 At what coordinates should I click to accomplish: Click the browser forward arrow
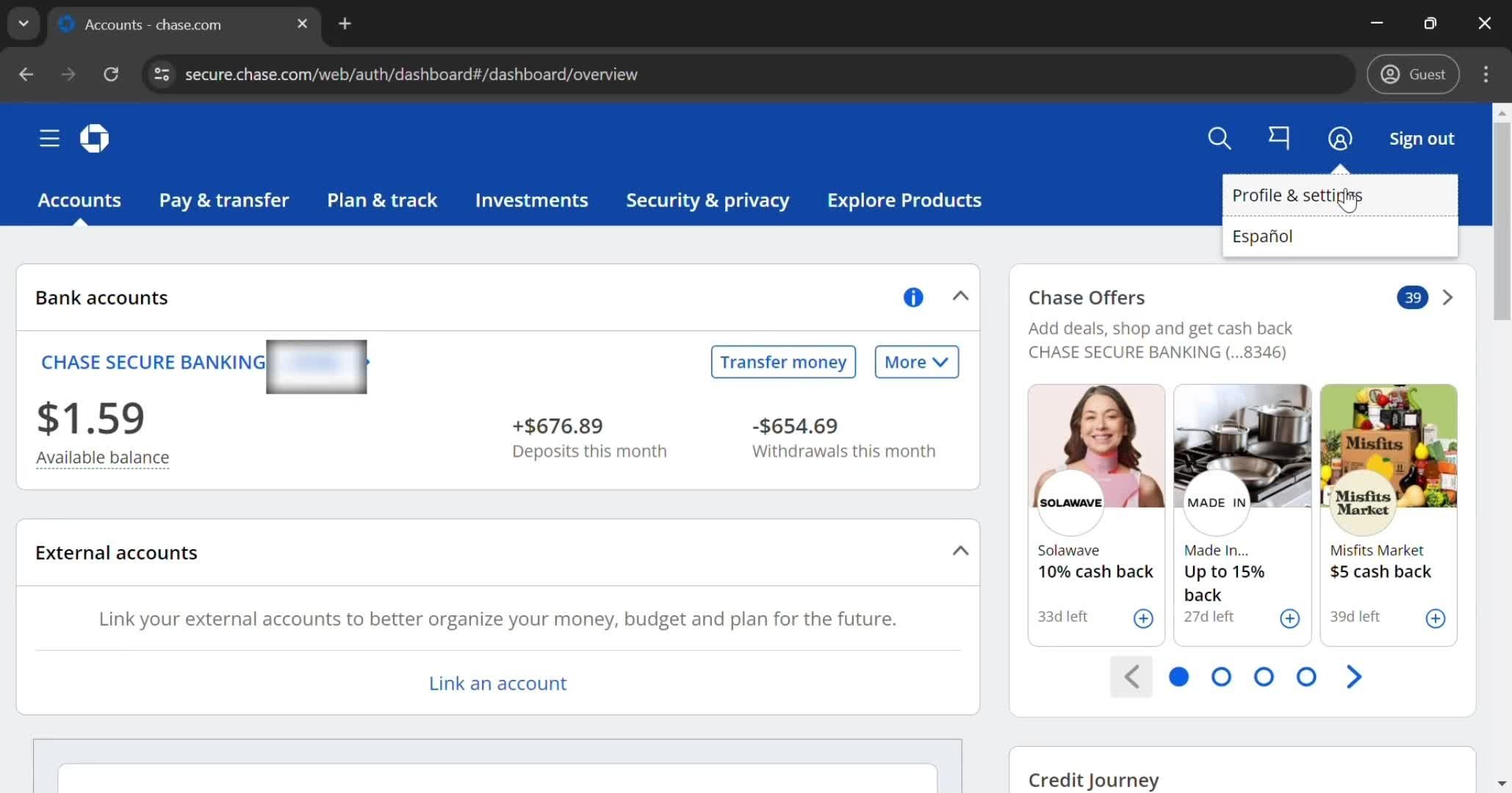(x=68, y=74)
